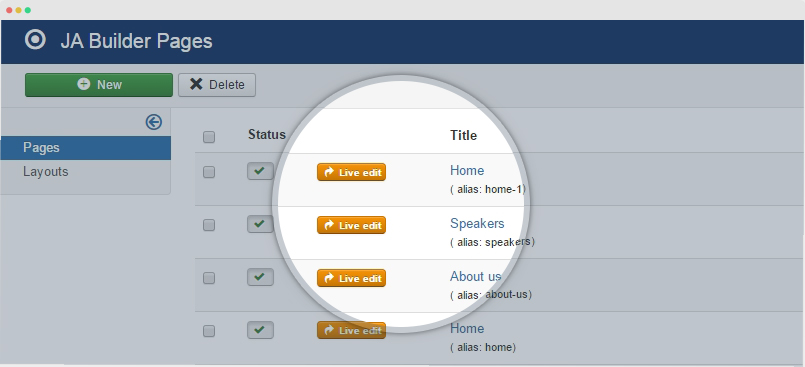Open the Speakers page title link
805x367 pixels.
477,224
